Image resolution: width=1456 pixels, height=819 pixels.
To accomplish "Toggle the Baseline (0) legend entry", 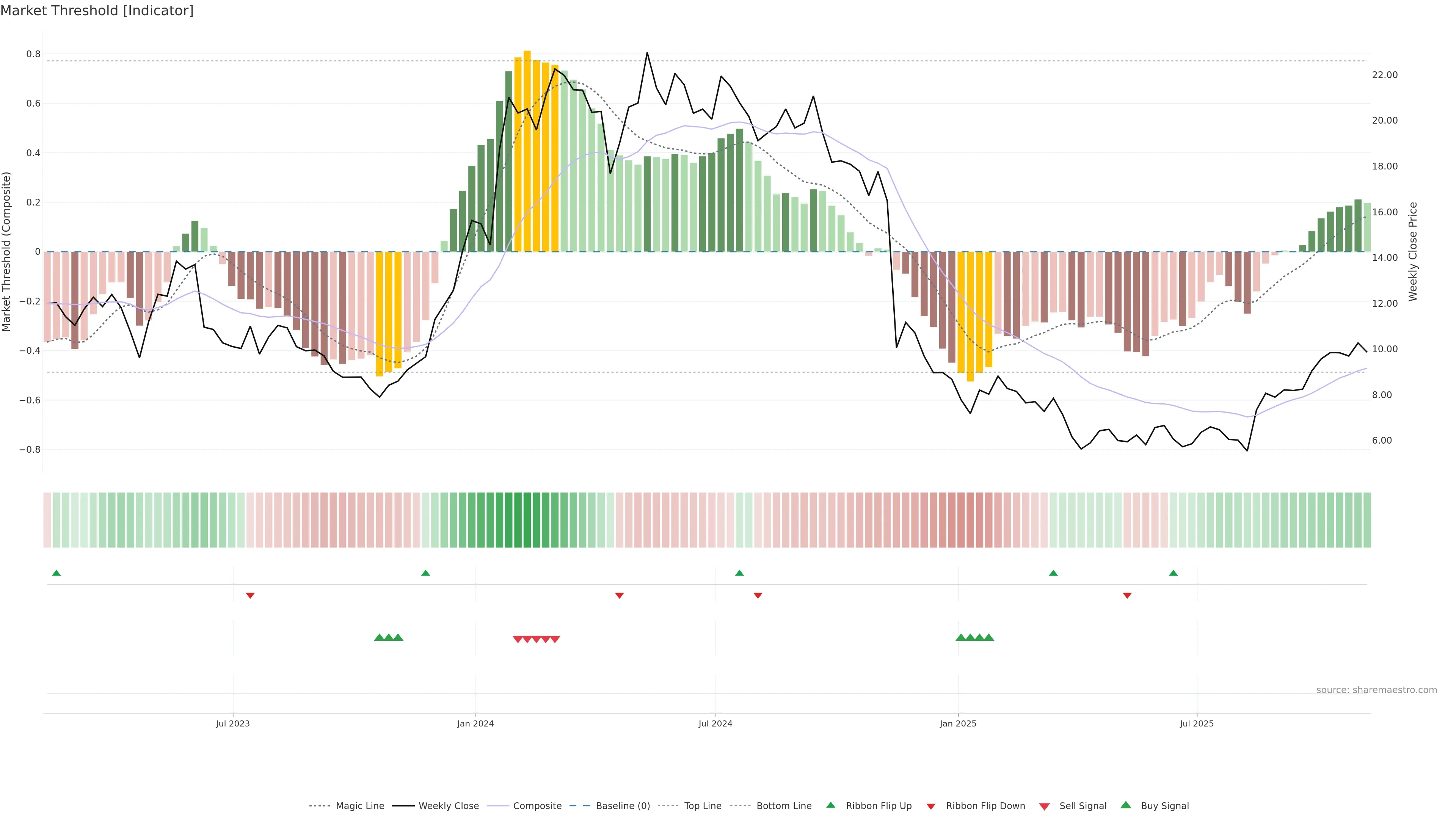I will coord(623,806).
